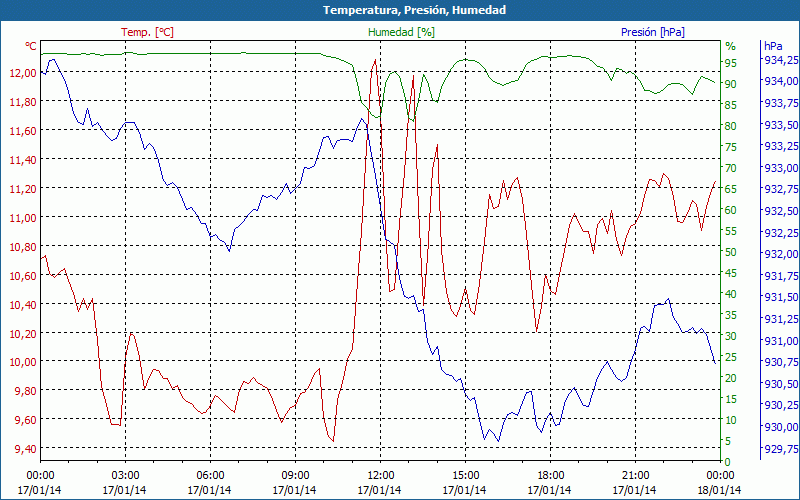Click green humidity axis value "70"
Image resolution: width=800 pixels, height=500 pixels.
[731, 168]
